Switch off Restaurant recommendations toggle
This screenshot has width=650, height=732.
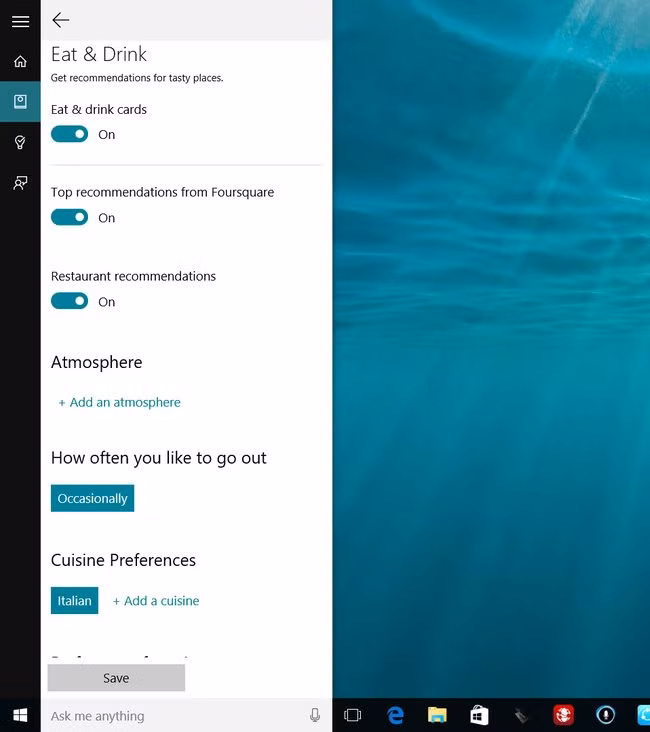point(70,301)
